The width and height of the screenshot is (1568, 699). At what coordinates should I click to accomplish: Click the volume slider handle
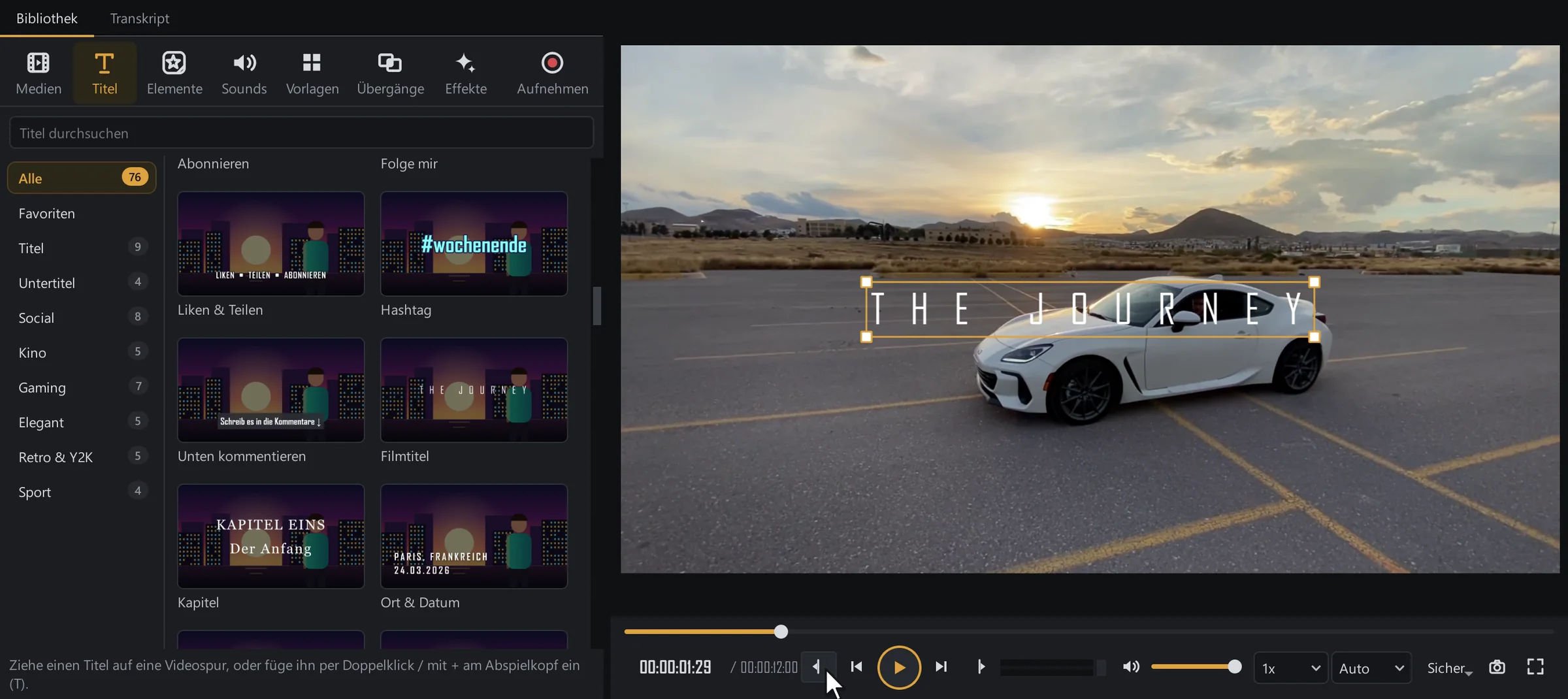pos(1234,666)
